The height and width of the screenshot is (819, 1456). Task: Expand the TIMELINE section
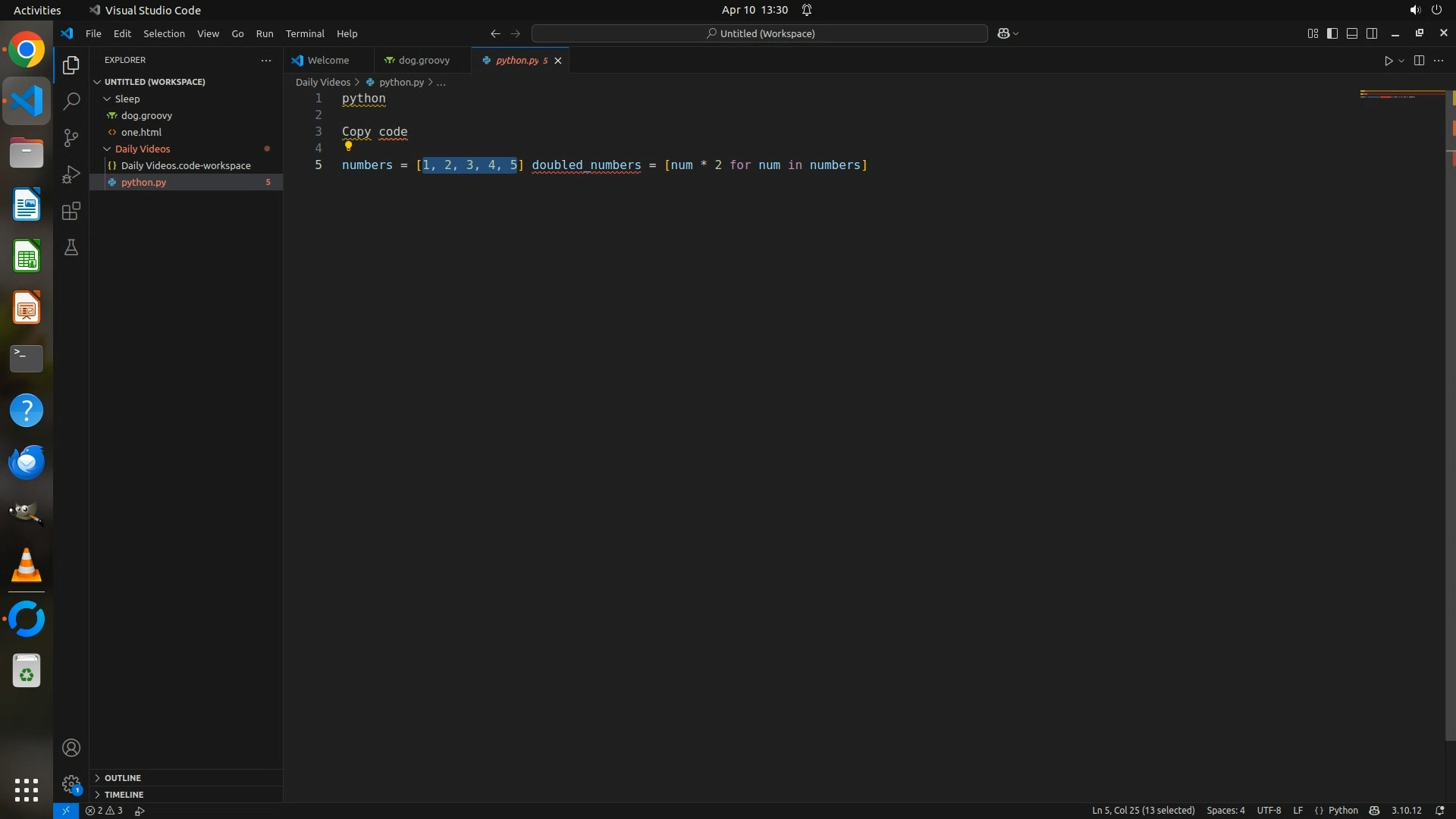point(124,795)
